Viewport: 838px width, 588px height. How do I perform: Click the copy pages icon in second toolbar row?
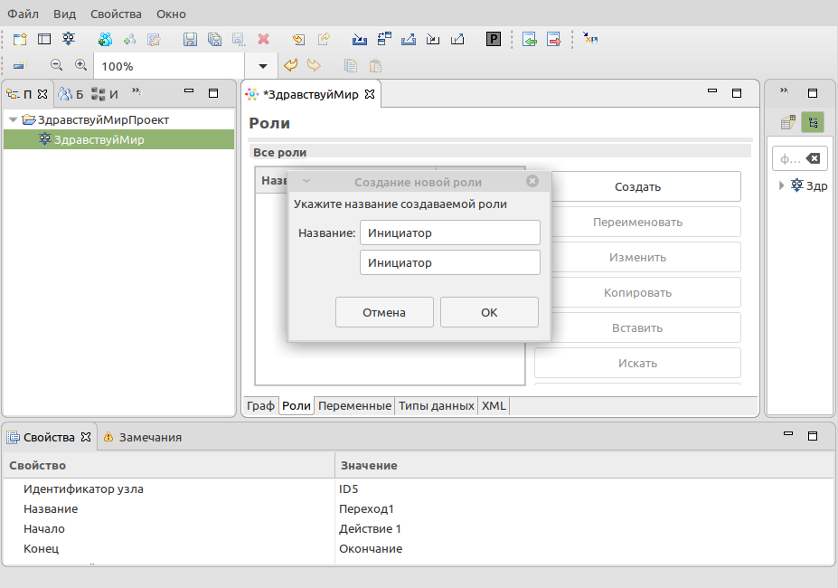[351, 66]
